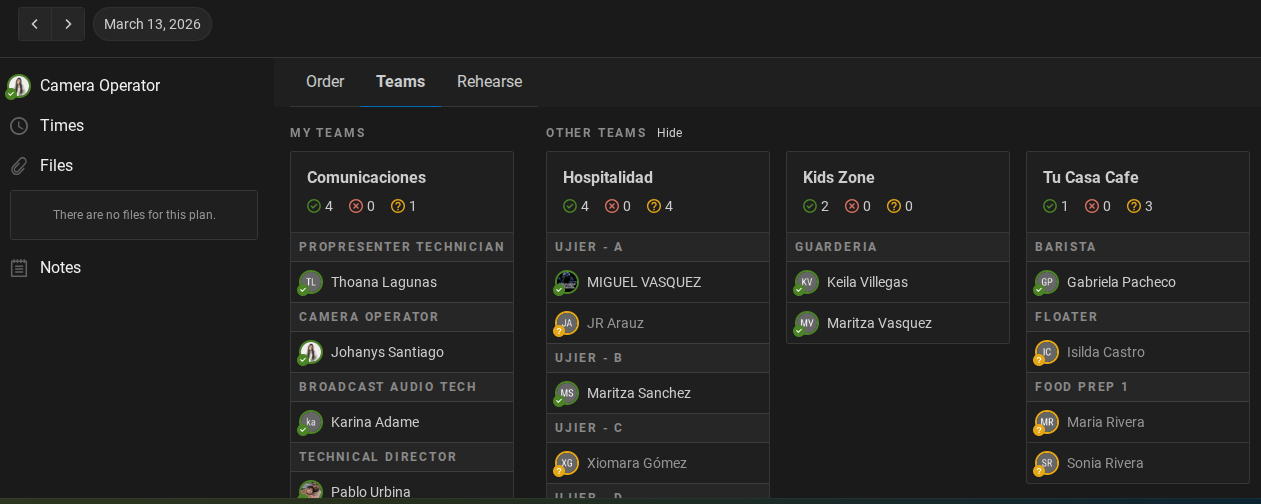Image resolution: width=1261 pixels, height=504 pixels.
Task: Click Miguel Vasquez's profile avatar
Action: tap(567, 282)
